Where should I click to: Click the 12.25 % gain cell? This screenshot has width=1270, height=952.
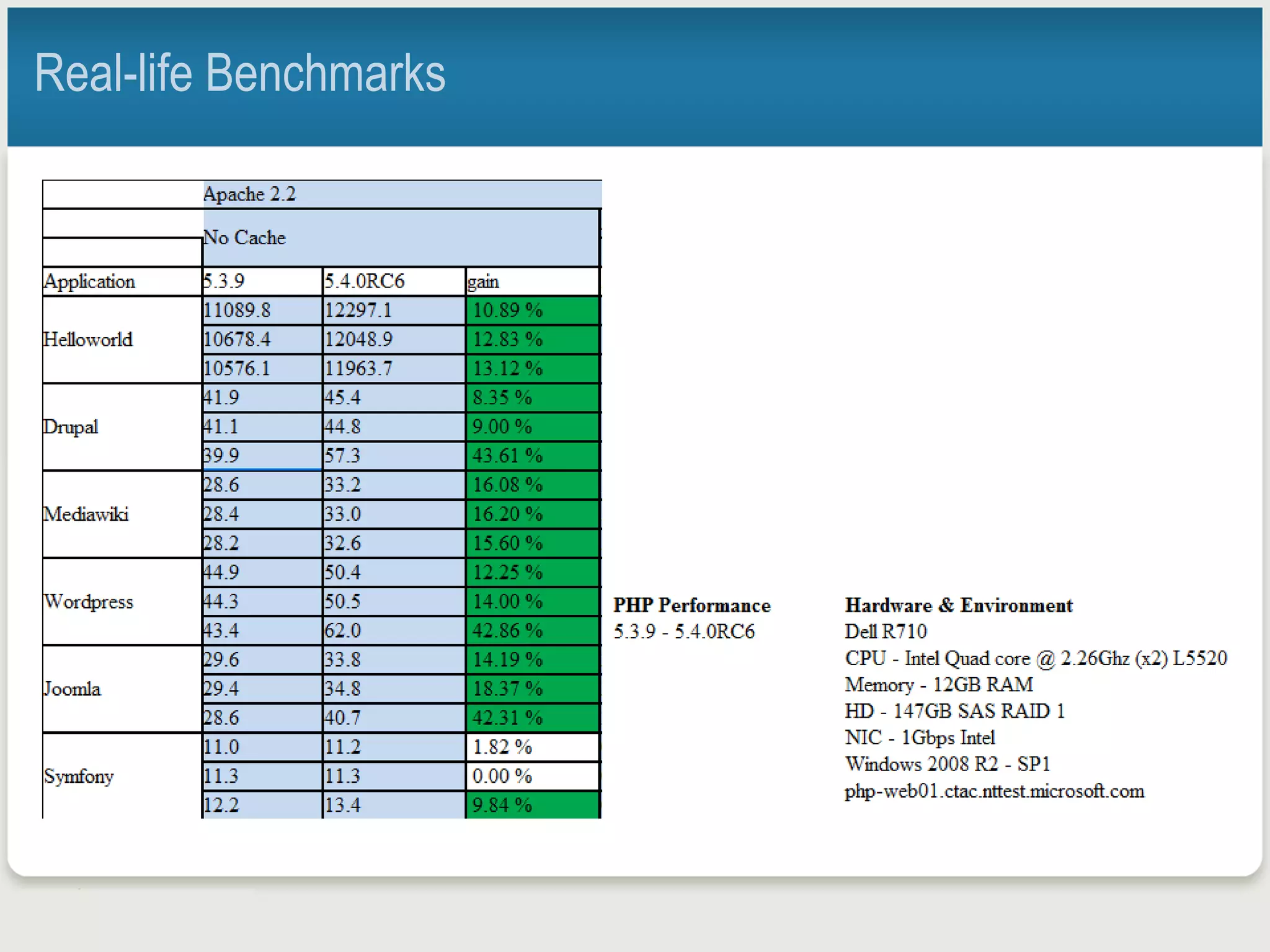pos(533,573)
